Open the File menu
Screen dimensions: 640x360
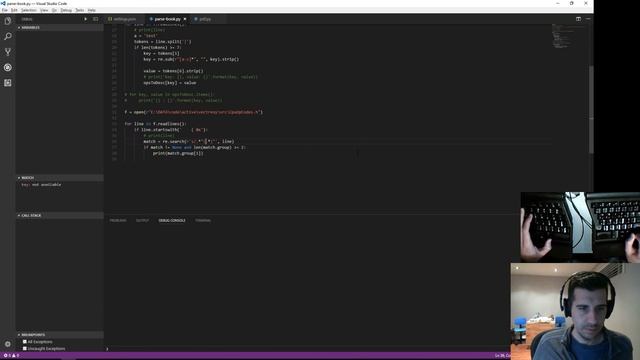point(4,10)
